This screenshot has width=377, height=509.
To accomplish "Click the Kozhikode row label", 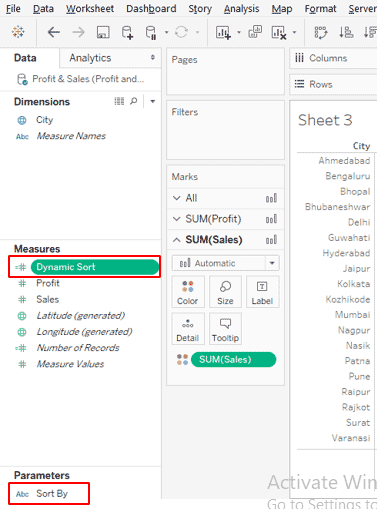I will pyautogui.click(x=348, y=299).
